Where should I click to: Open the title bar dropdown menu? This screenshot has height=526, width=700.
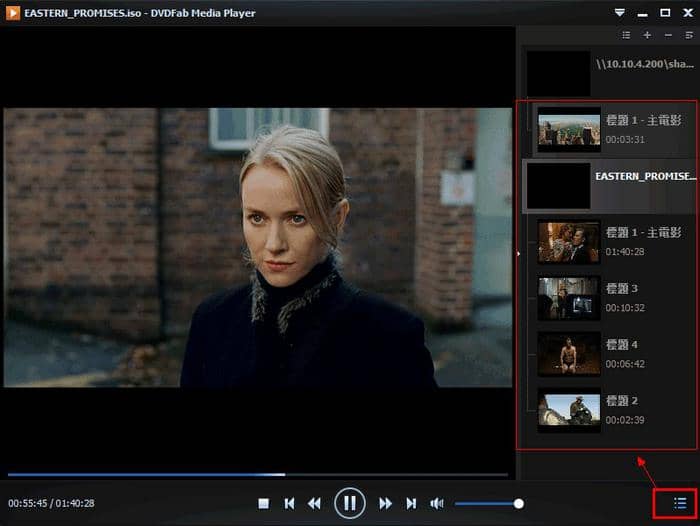pyautogui.click(x=619, y=13)
